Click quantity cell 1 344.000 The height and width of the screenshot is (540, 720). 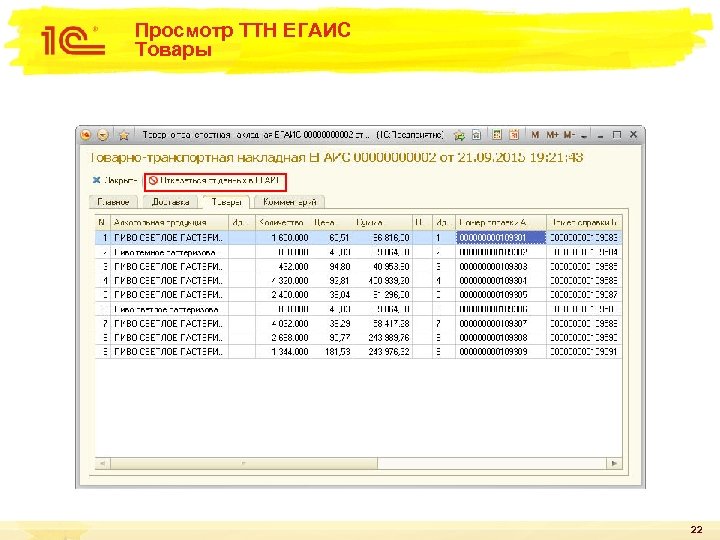283,352
